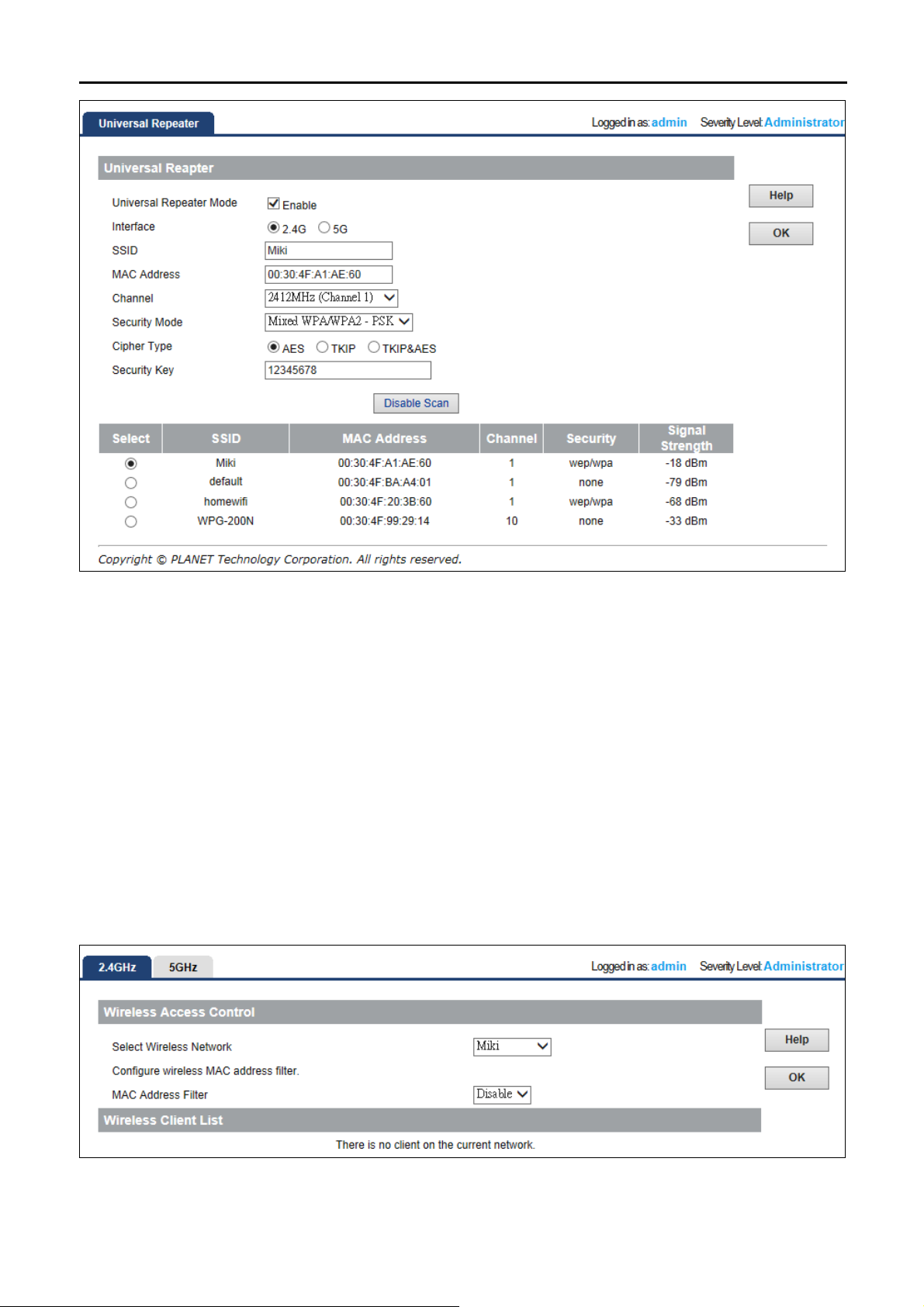Click into the SSID text field
Image resolution: width=924 pixels, height=1307 pixels.
[328, 251]
